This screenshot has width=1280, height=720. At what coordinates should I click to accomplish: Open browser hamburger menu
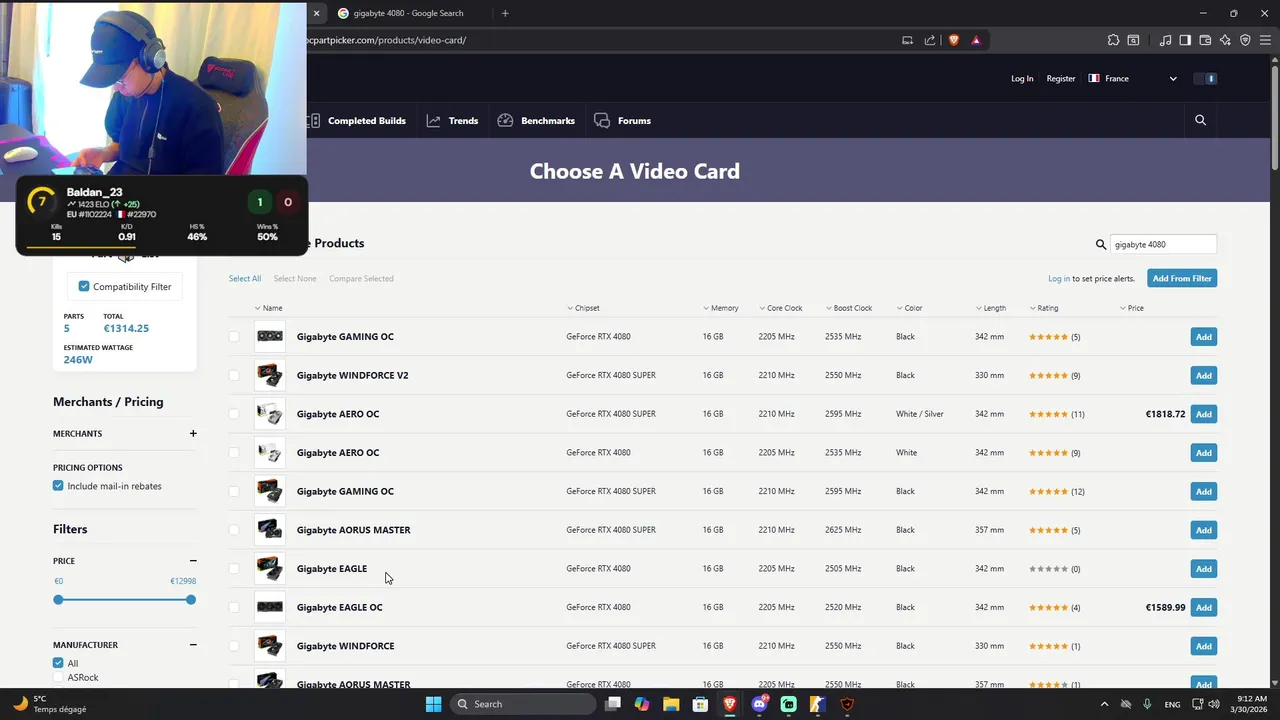(1265, 40)
